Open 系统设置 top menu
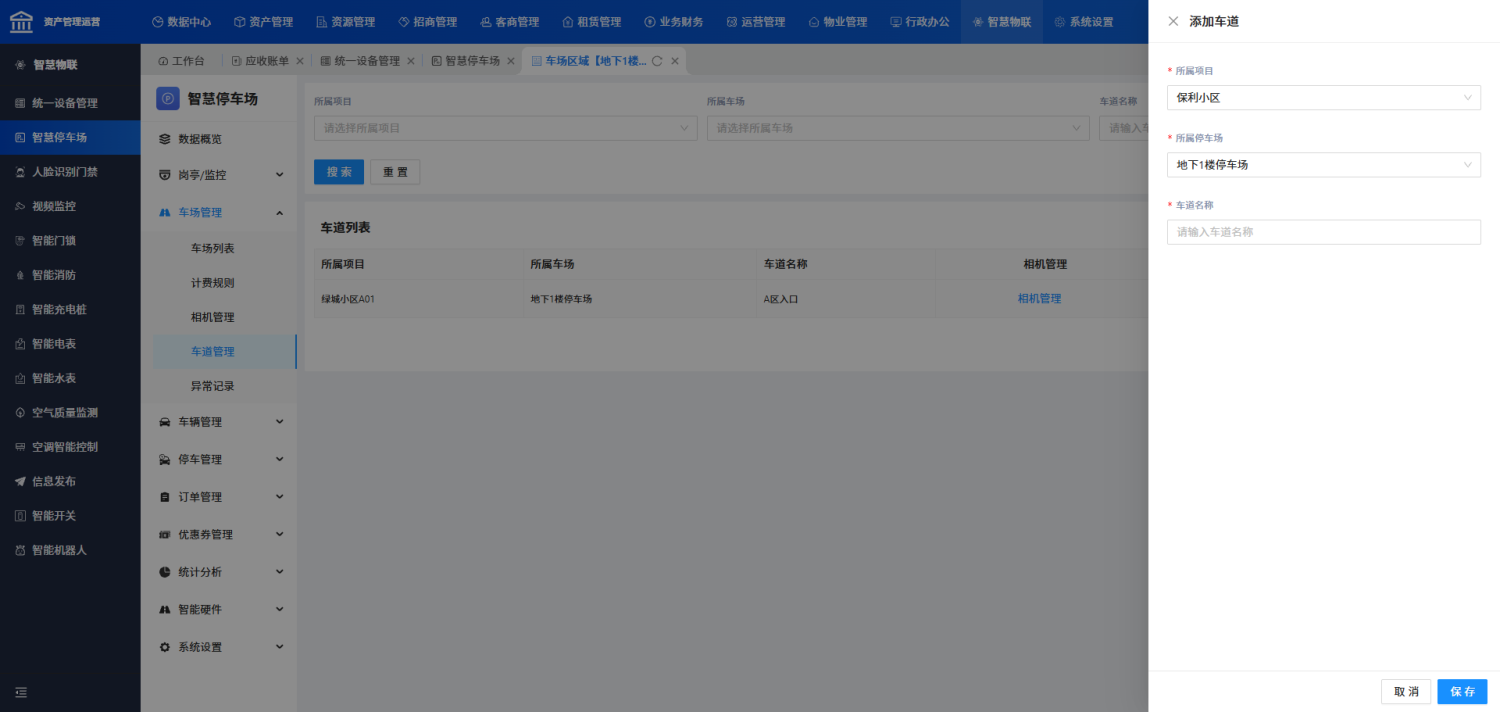The image size is (1500, 712). (1083, 22)
